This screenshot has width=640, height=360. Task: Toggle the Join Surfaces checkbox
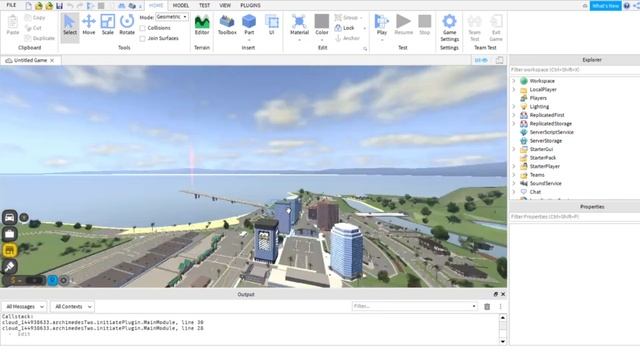tap(142, 38)
